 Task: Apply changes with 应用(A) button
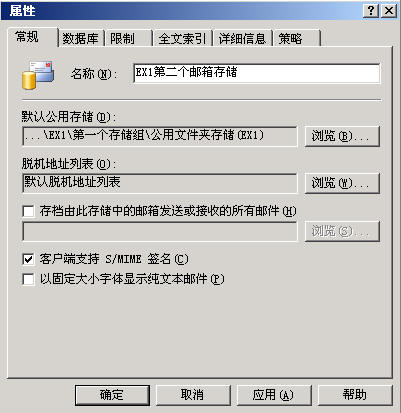274,395
